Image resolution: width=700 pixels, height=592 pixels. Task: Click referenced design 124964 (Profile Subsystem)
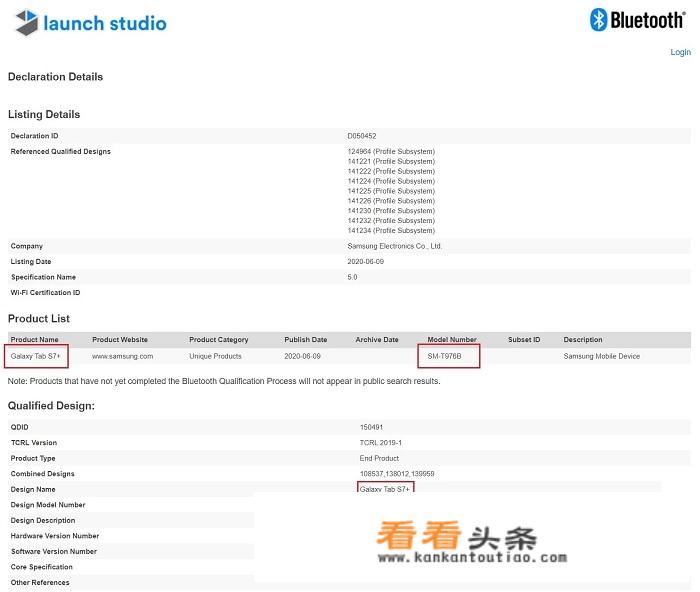pyautogui.click(x=391, y=151)
